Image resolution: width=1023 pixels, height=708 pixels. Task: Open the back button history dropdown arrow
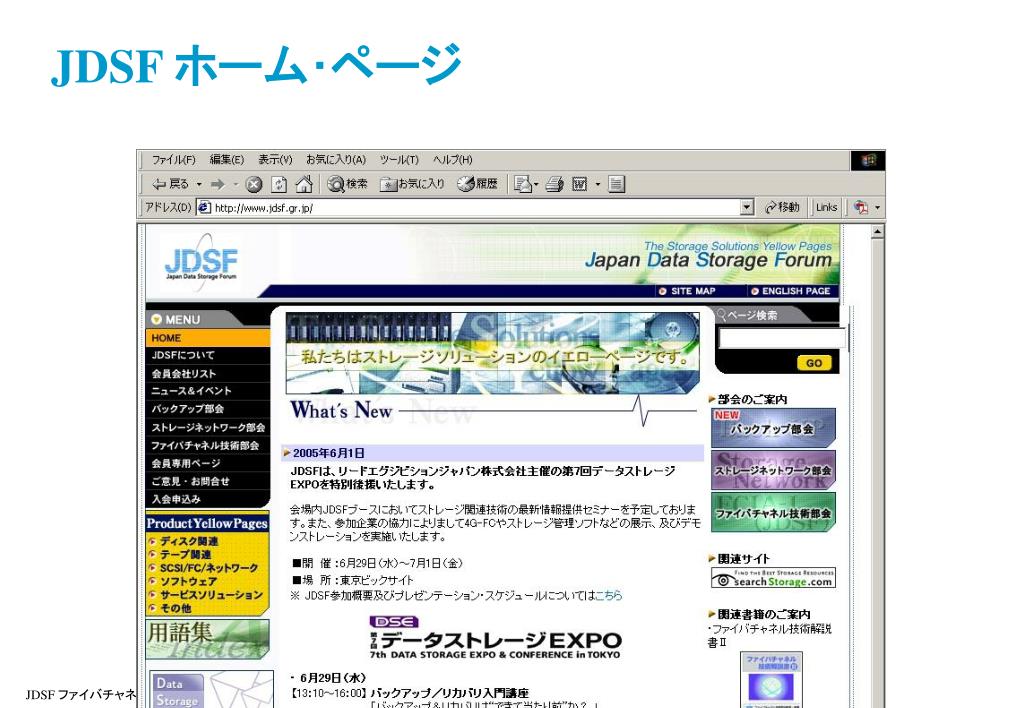click(x=199, y=185)
